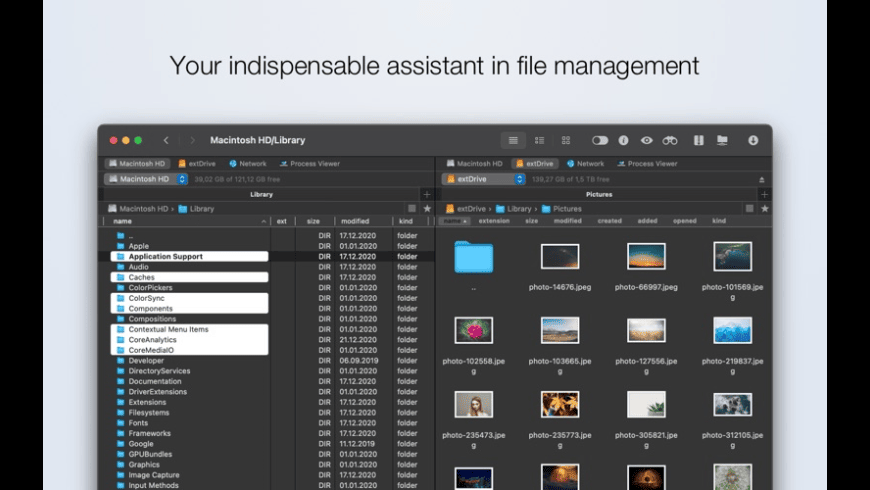Select the Apple folder row
This screenshot has width=870, height=490.
tap(266, 246)
